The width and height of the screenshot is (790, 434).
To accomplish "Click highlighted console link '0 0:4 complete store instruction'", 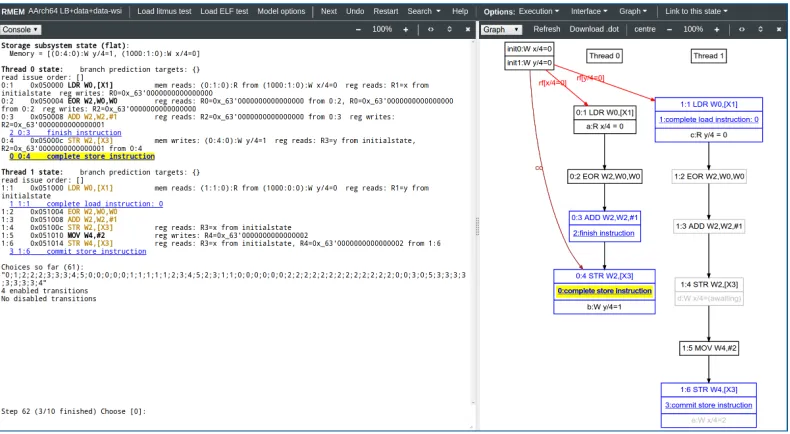I will [82, 156].
